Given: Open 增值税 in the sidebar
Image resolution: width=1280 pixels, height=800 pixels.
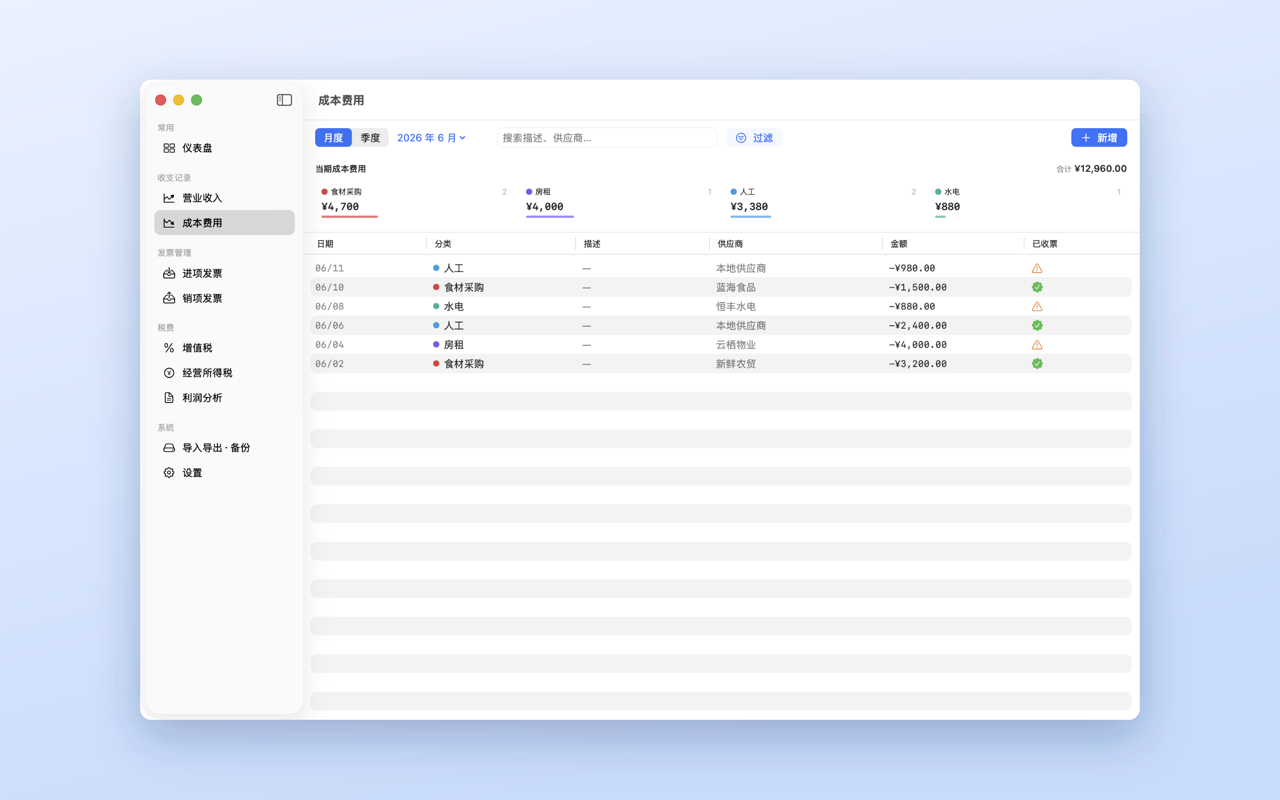Looking at the screenshot, I should 224,348.
